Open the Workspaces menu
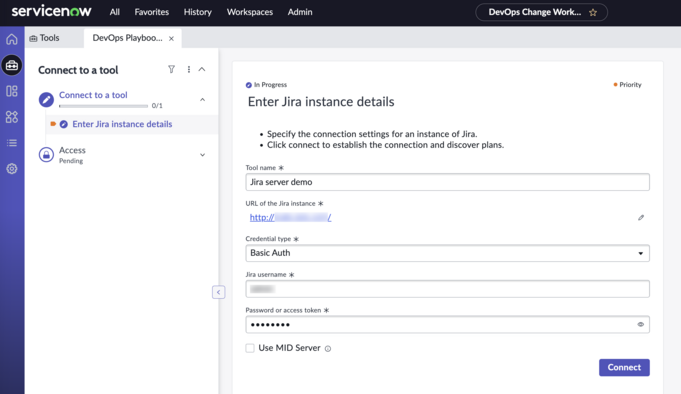Viewport: 681px width, 394px height. 250,12
